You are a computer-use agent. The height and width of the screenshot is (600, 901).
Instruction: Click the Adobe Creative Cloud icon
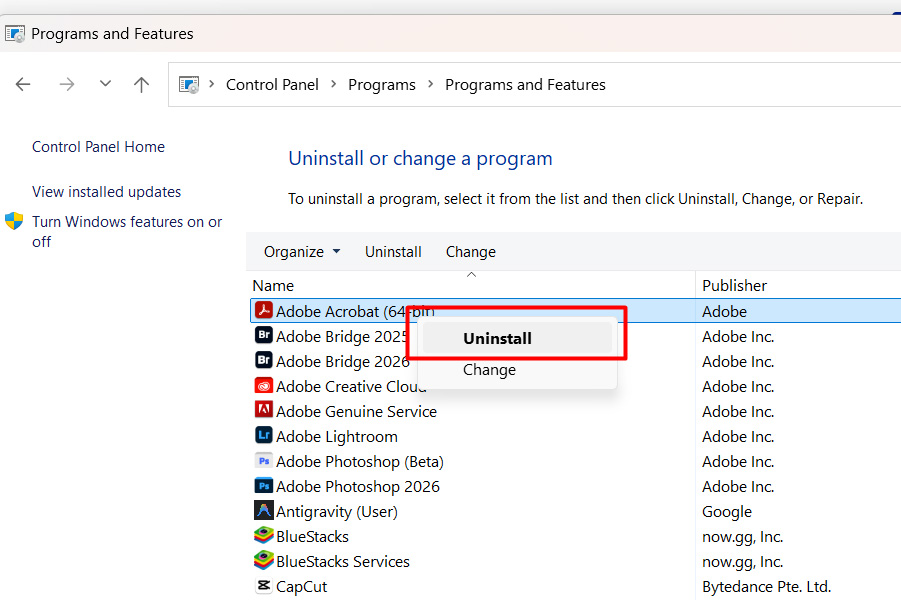click(264, 386)
